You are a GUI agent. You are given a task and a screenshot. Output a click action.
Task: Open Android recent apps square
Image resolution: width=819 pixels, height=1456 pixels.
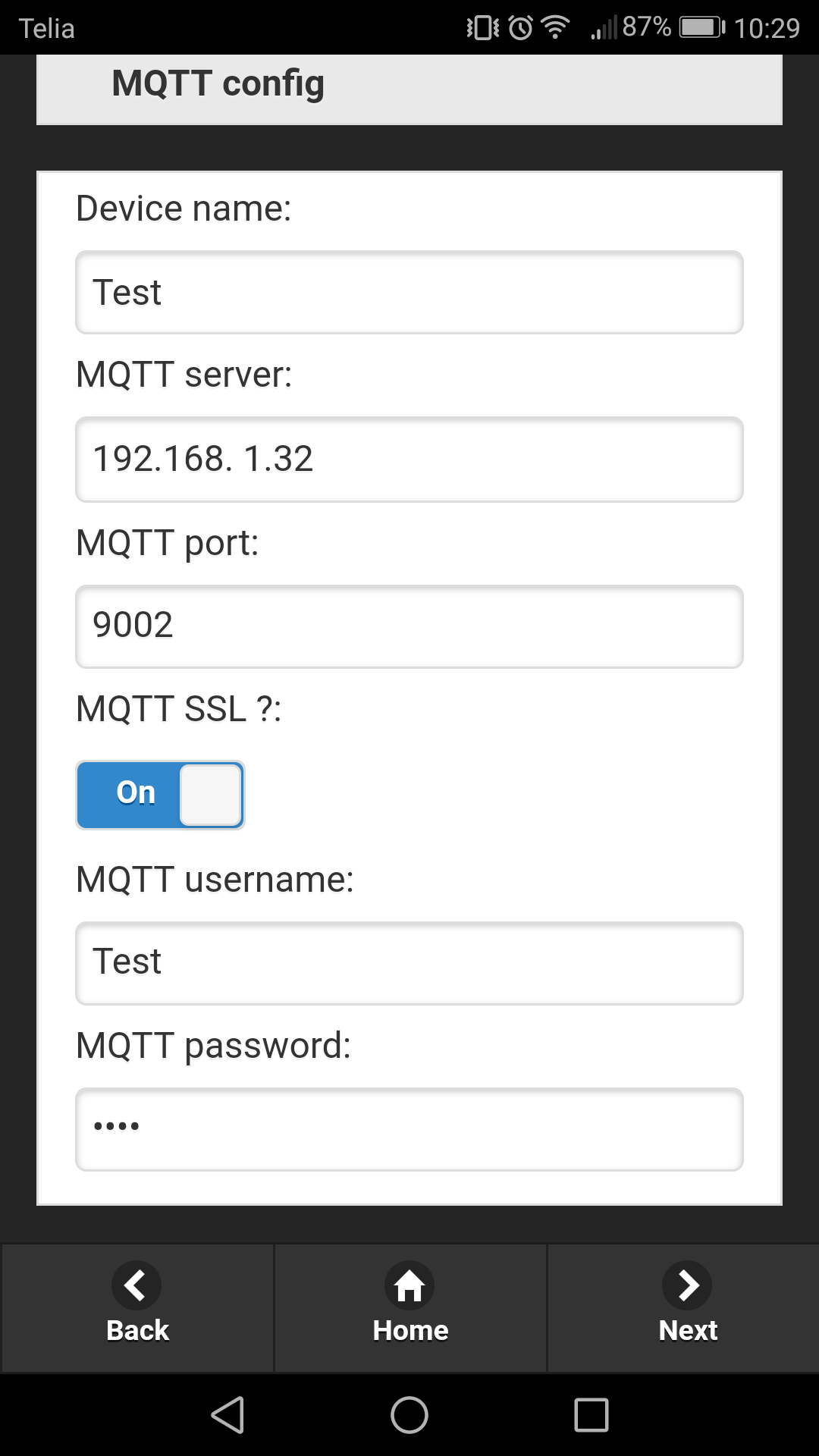[591, 1415]
